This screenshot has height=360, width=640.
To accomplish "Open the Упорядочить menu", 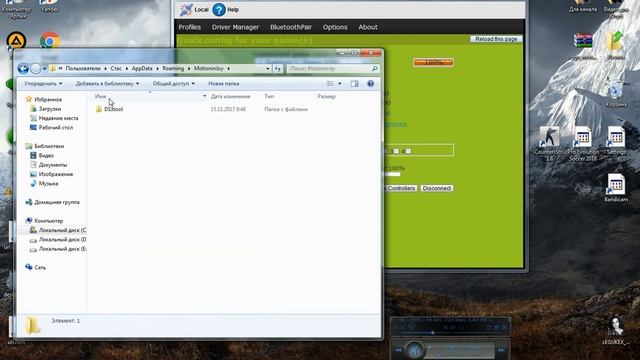I will coord(43,84).
